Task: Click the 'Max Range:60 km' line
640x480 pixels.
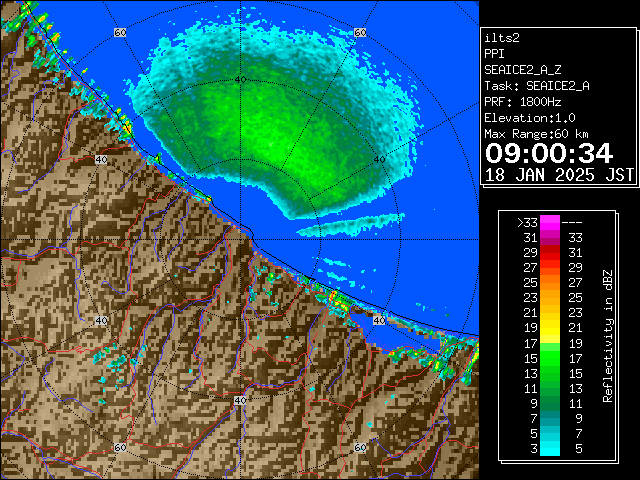Action: click(536, 134)
